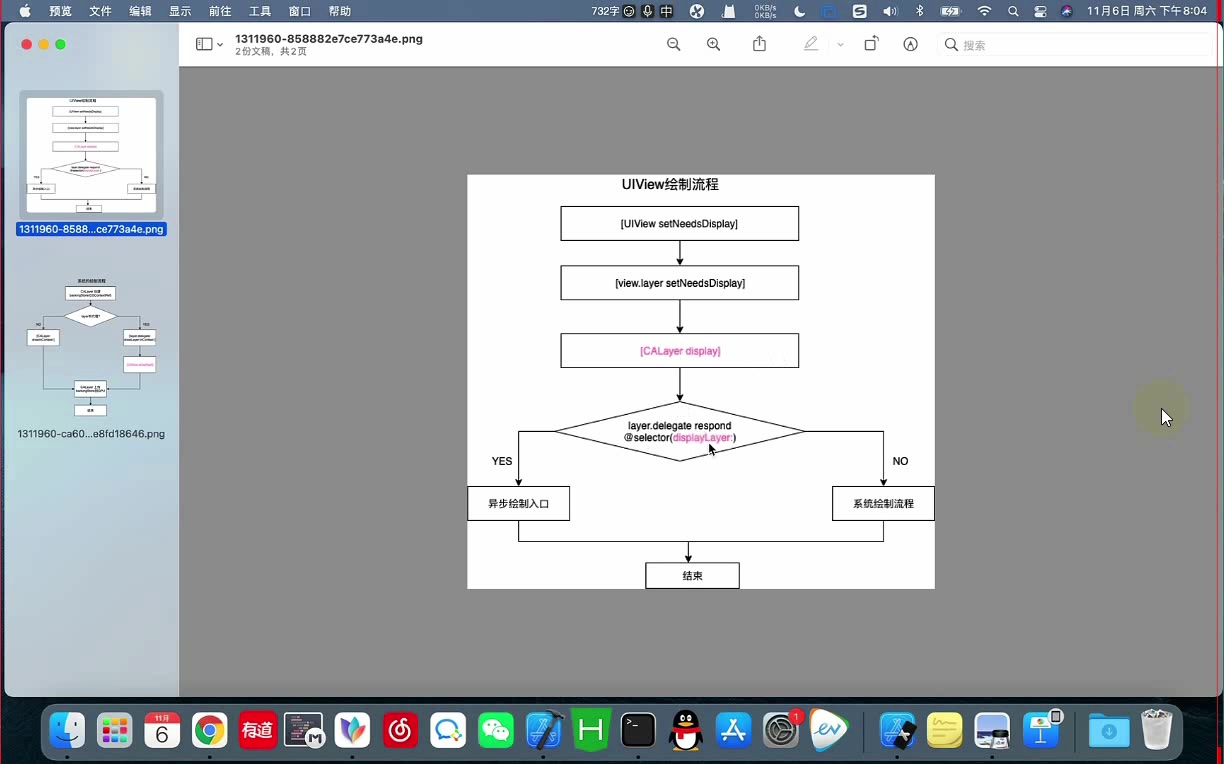Open the 工具 menu in the menu bar
Viewport: 1224px width, 764px height.
[x=260, y=11]
